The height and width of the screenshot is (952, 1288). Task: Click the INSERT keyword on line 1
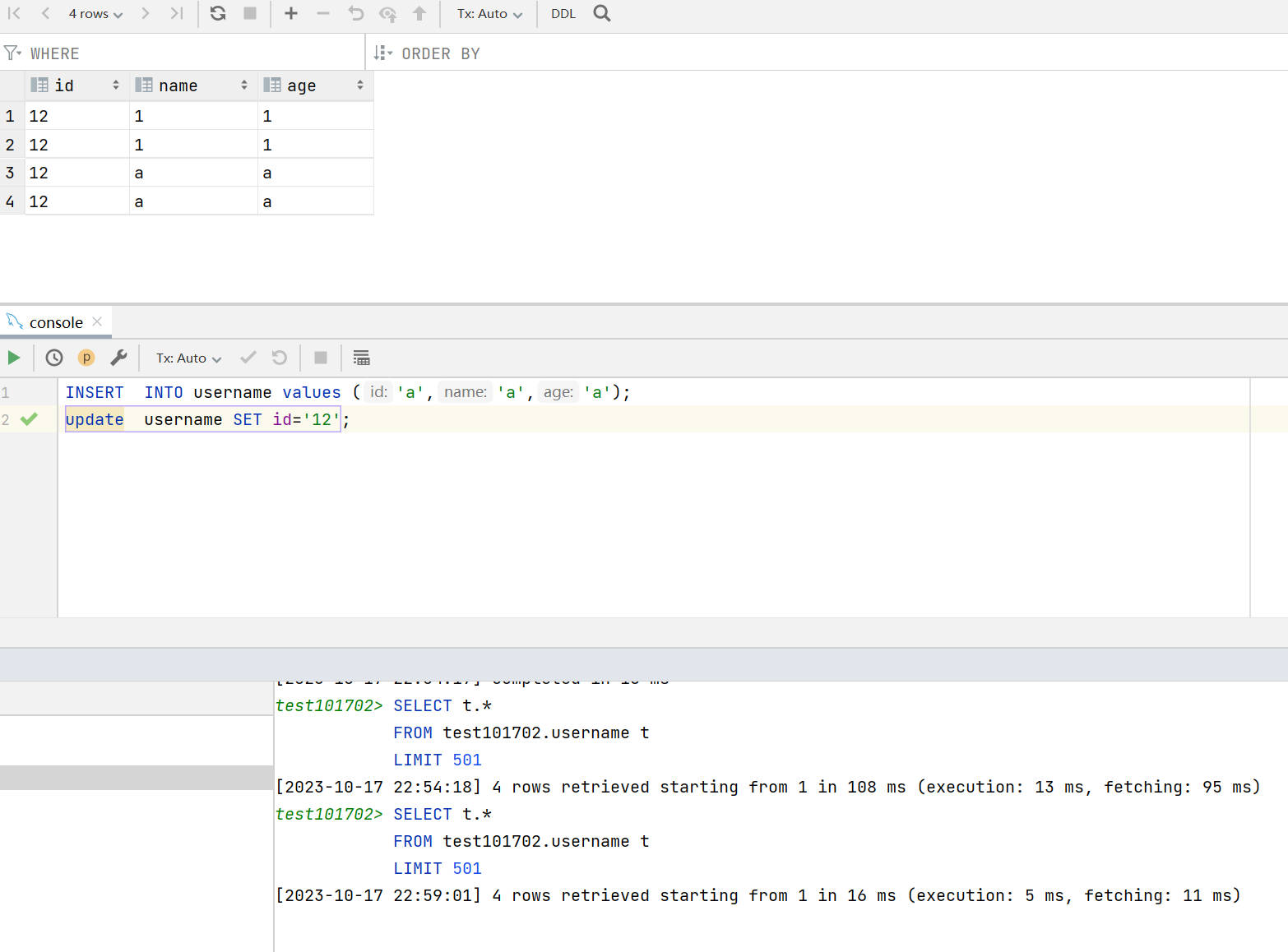[x=95, y=392]
